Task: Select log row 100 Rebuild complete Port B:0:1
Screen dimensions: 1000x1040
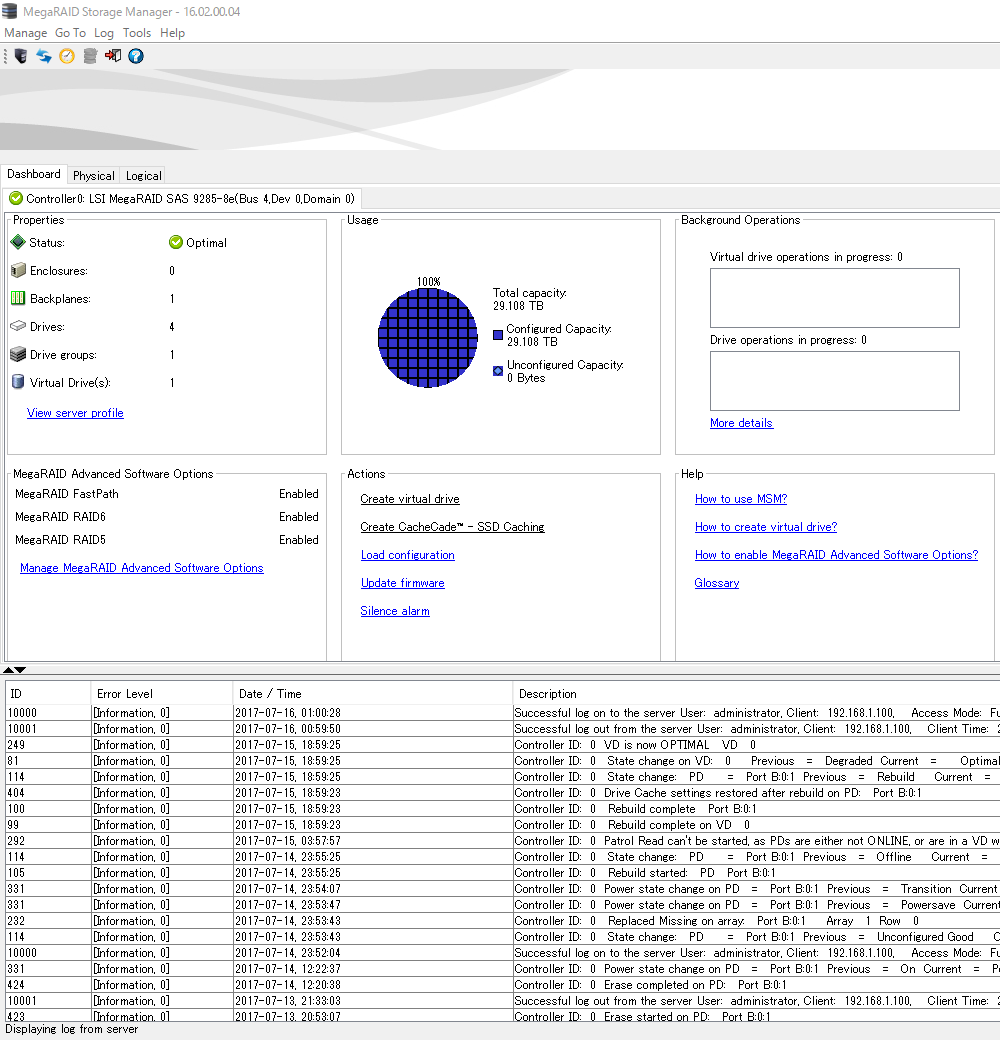Action: point(503,809)
